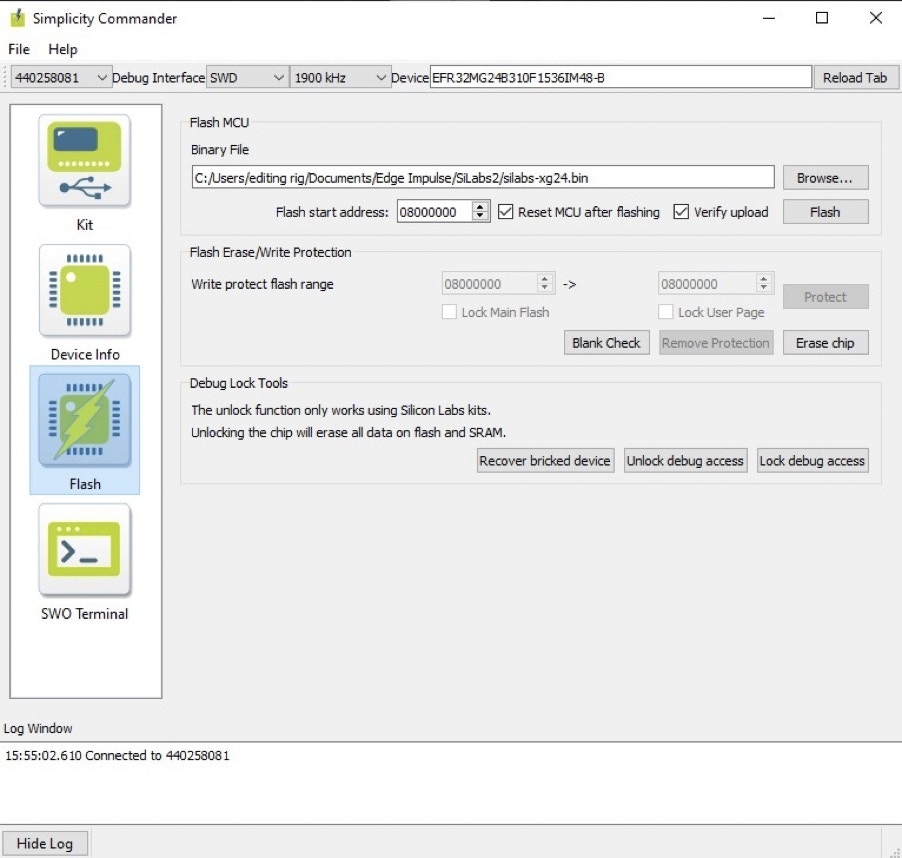Click the Remove Protection button
The width and height of the screenshot is (902, 858).
coord(716,343)
